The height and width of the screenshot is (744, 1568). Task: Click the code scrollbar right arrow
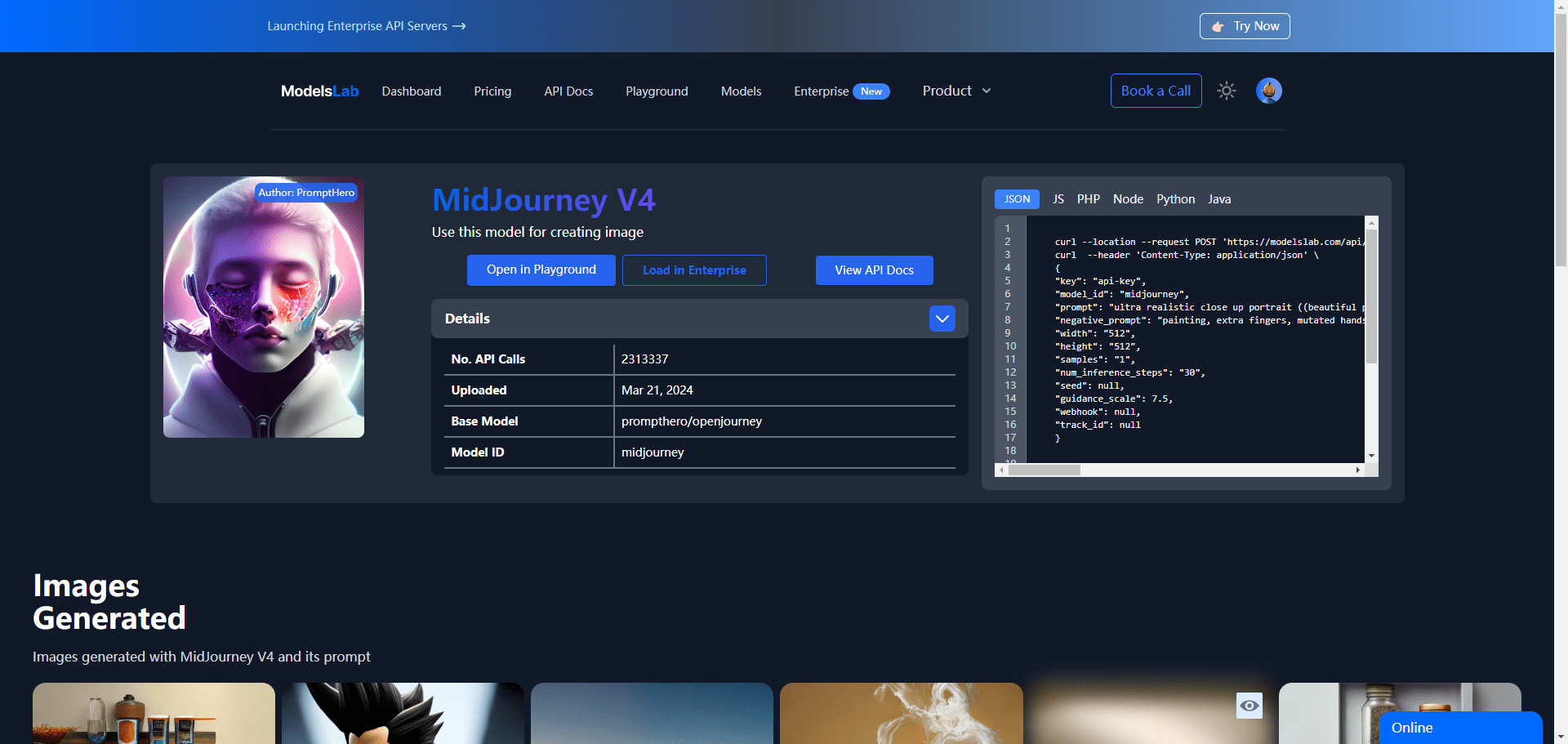(1357, 470)
